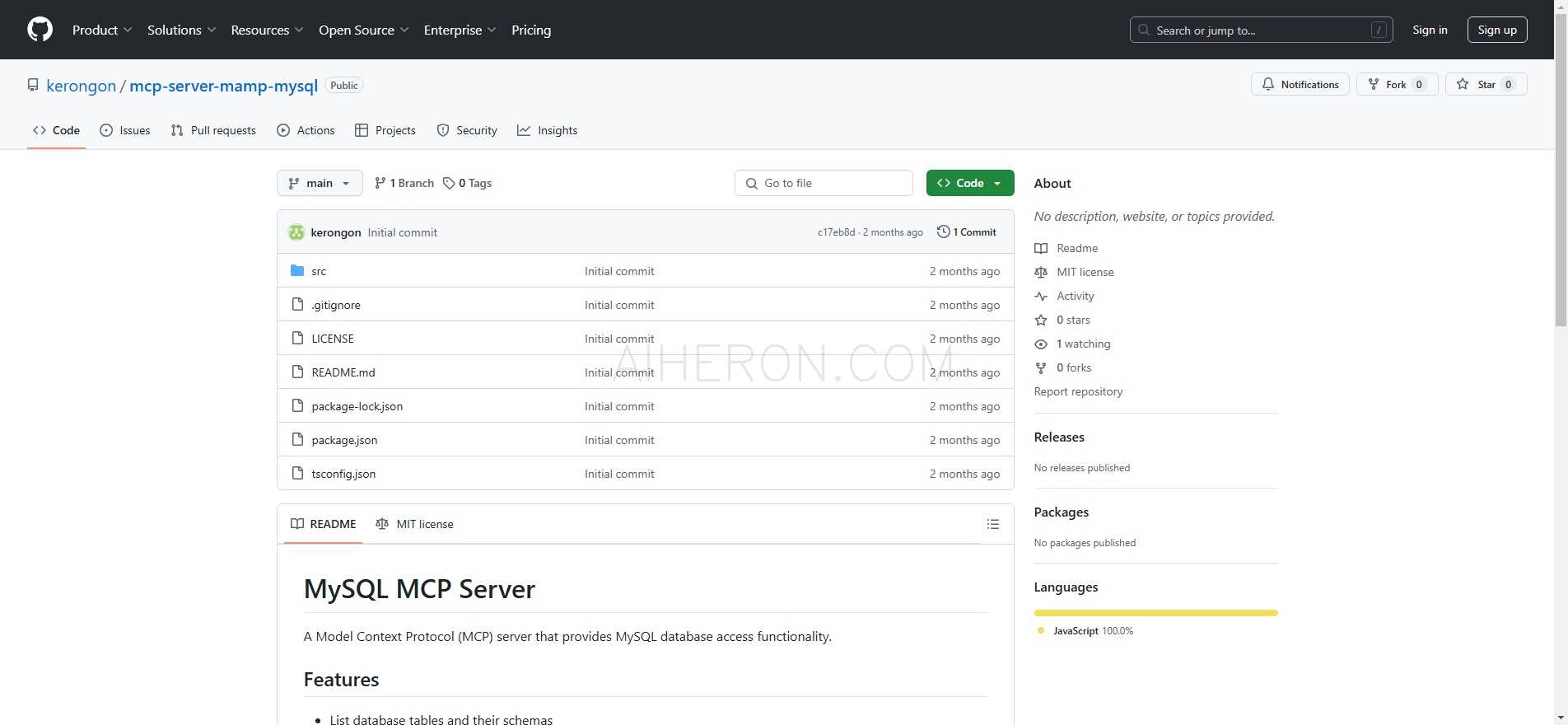
Task: Open the tsconfig.json file name
Action: point(343,474)
